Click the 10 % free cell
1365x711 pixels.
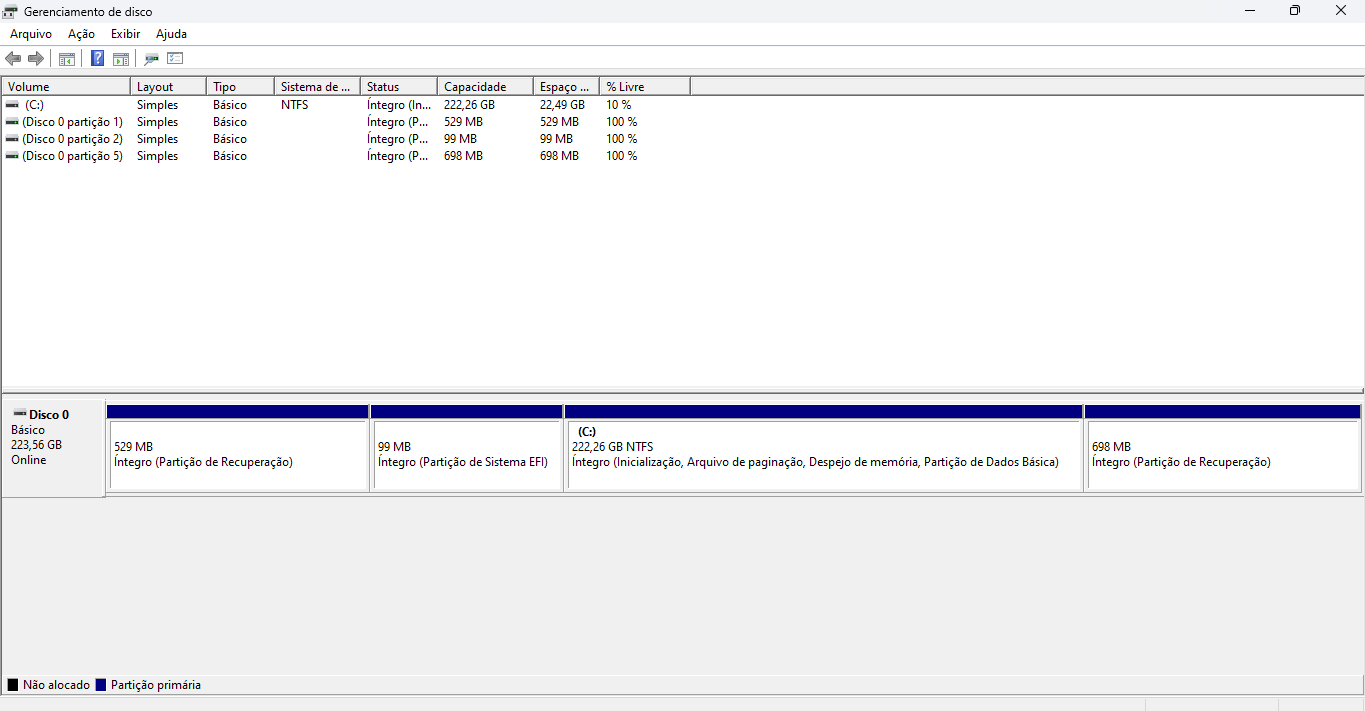[x=619, y=105]
